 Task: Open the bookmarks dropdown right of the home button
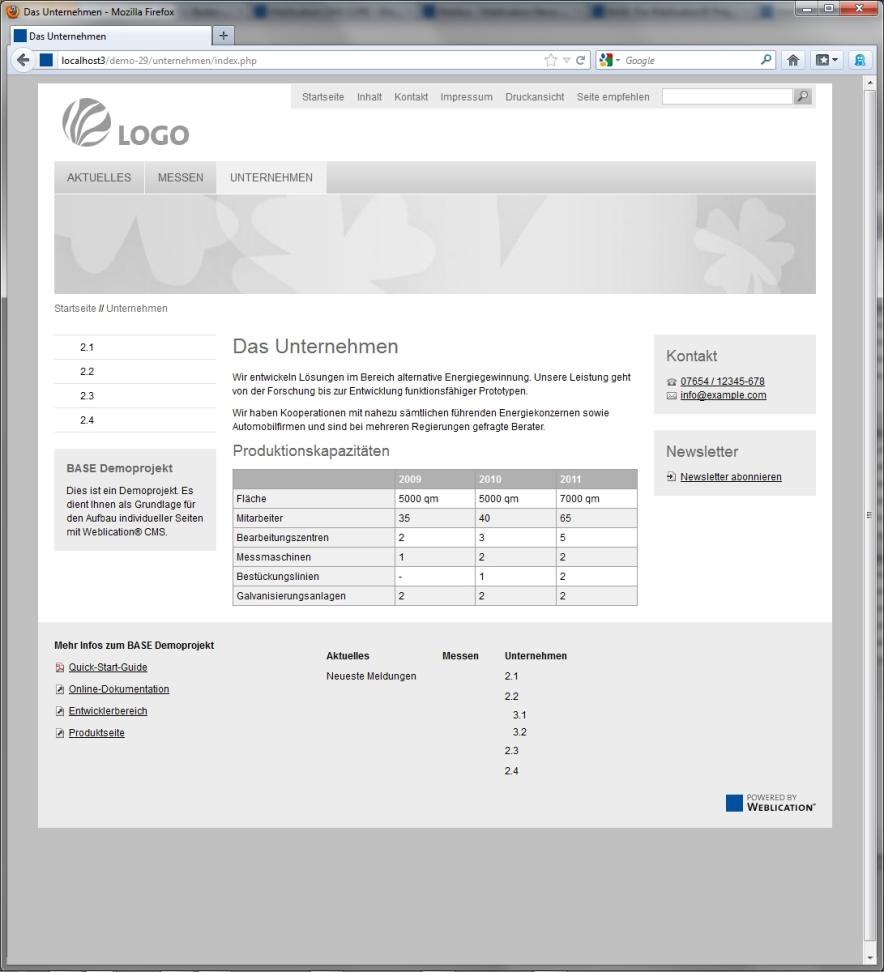pyautogui.click(x=824, y=59)
